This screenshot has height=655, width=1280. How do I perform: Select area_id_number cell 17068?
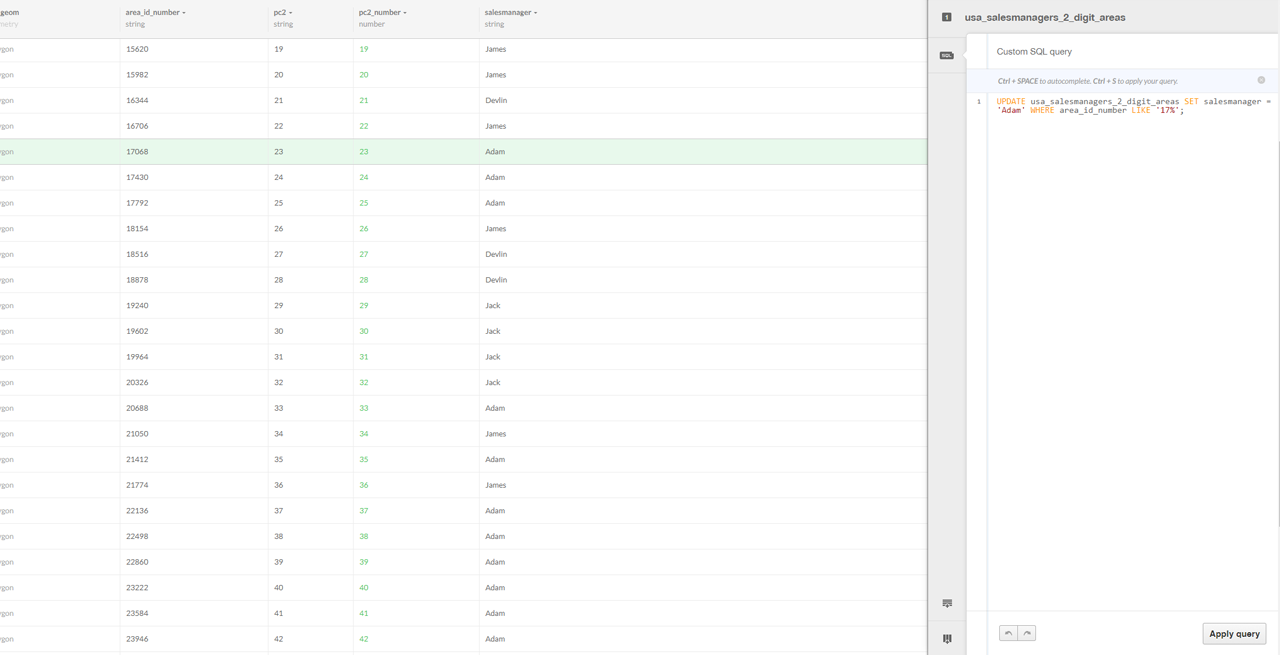[x=137, y=152]
